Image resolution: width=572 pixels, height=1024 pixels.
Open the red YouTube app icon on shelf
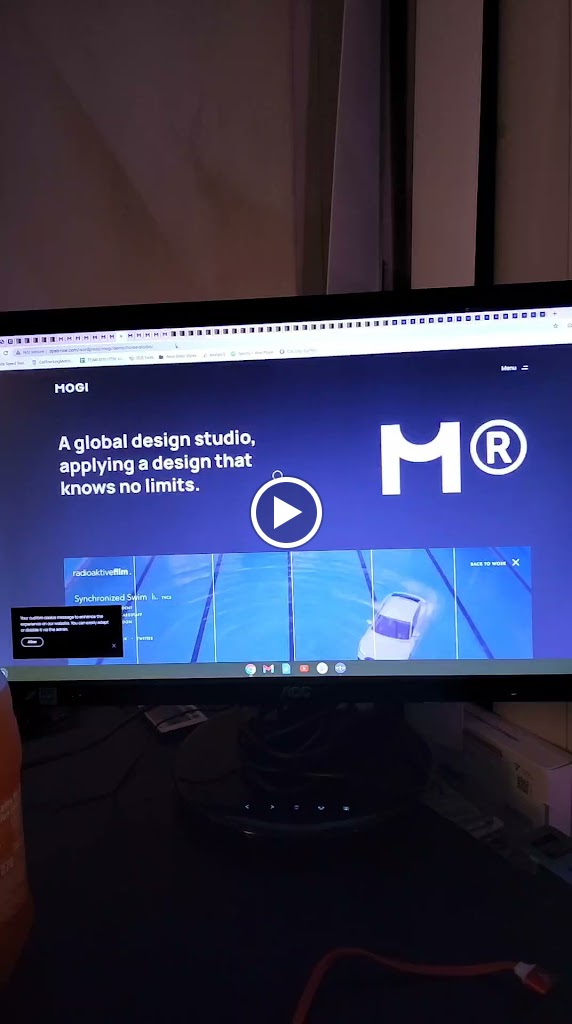(304, 668)
